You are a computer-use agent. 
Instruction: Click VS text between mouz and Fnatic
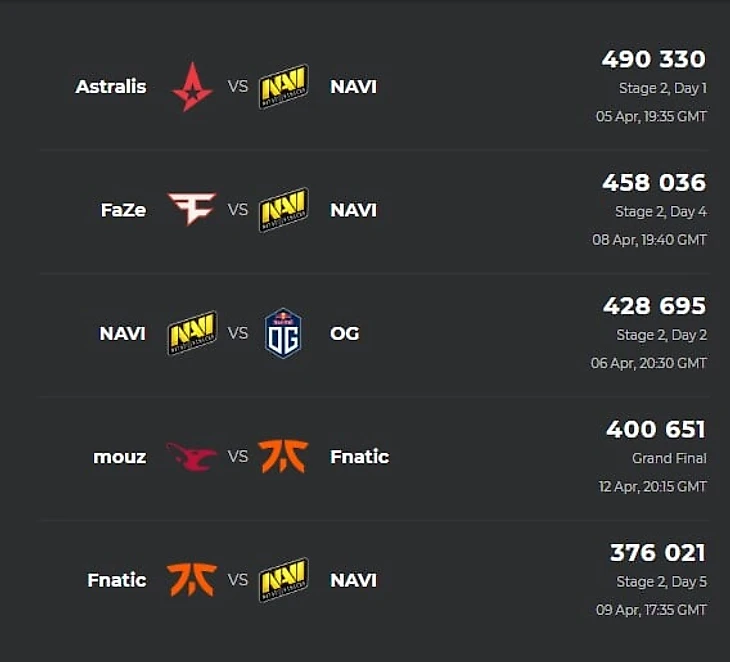pos(238,457)
